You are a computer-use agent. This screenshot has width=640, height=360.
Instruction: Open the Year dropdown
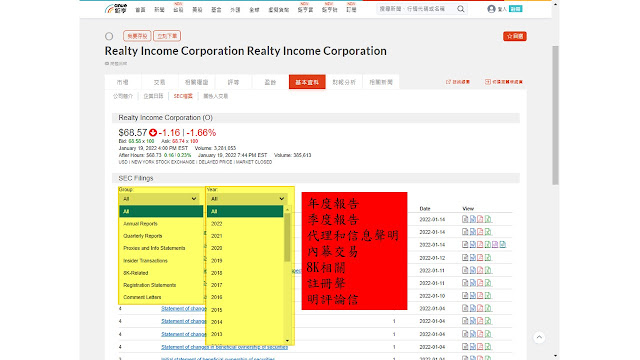coord(247,199)
